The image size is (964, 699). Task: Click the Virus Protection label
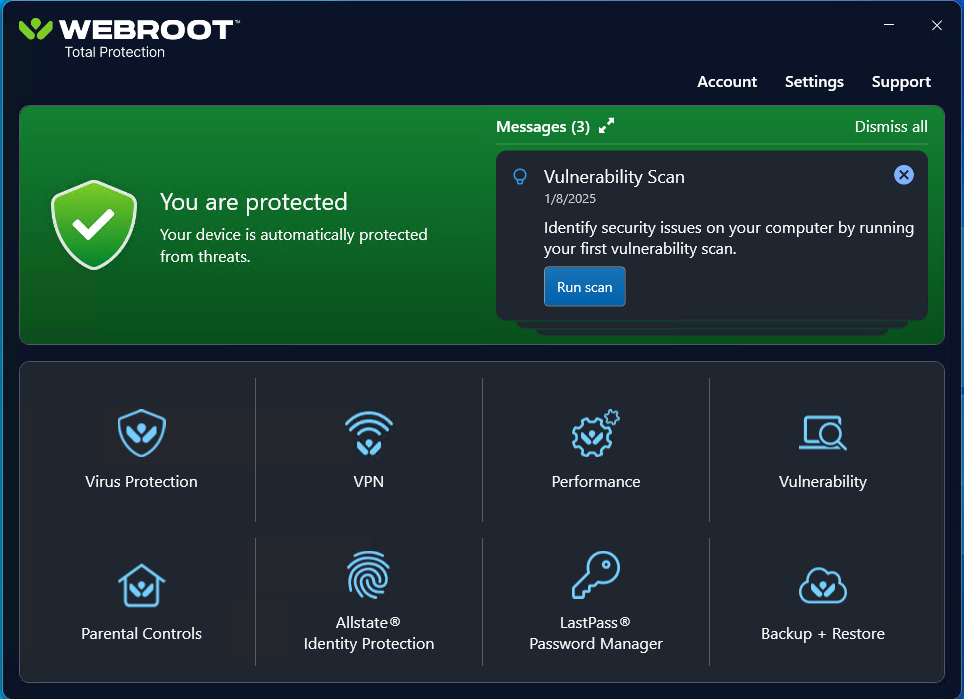[141, 481]
